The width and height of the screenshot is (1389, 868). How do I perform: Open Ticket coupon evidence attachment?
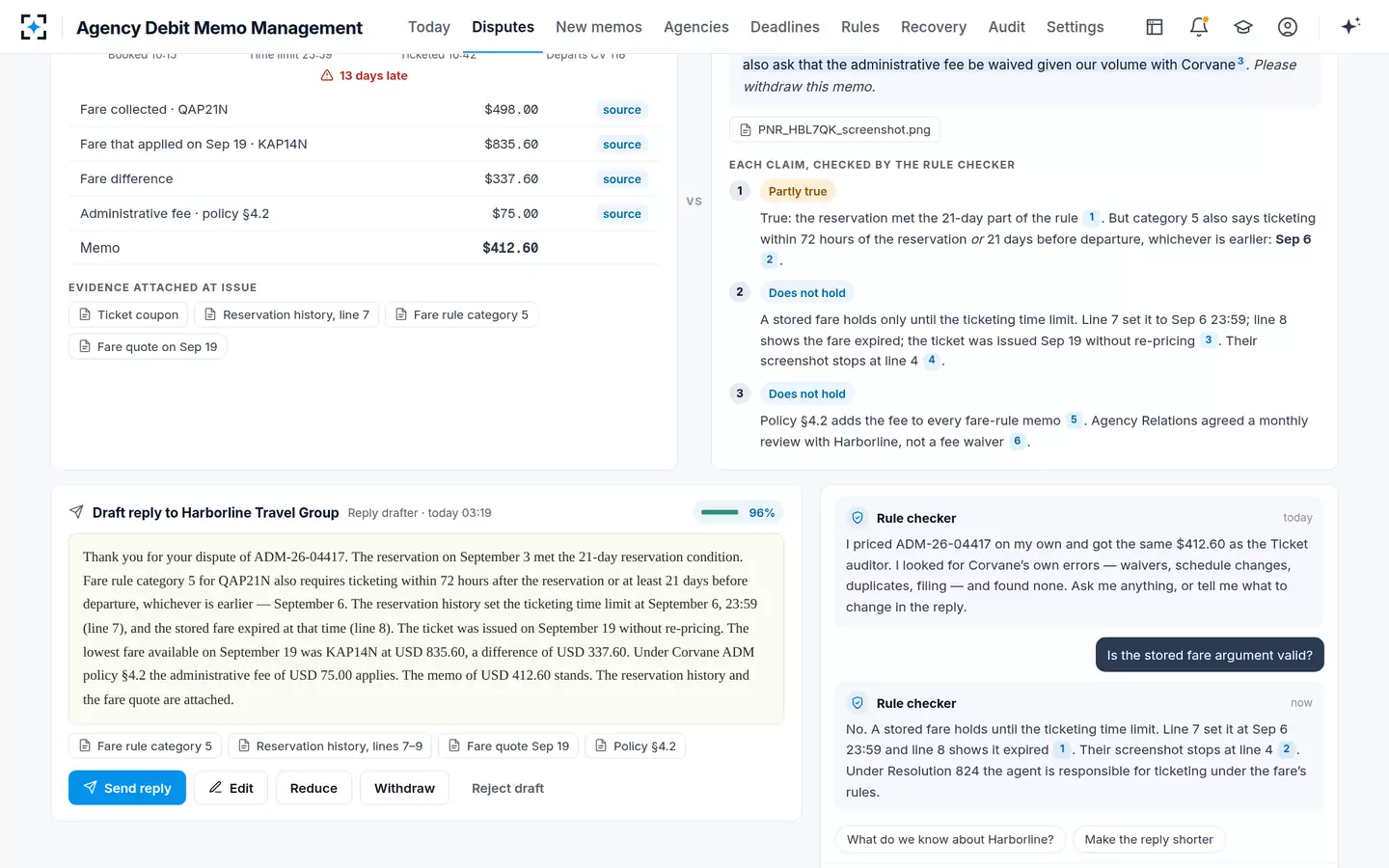(128, 314)
